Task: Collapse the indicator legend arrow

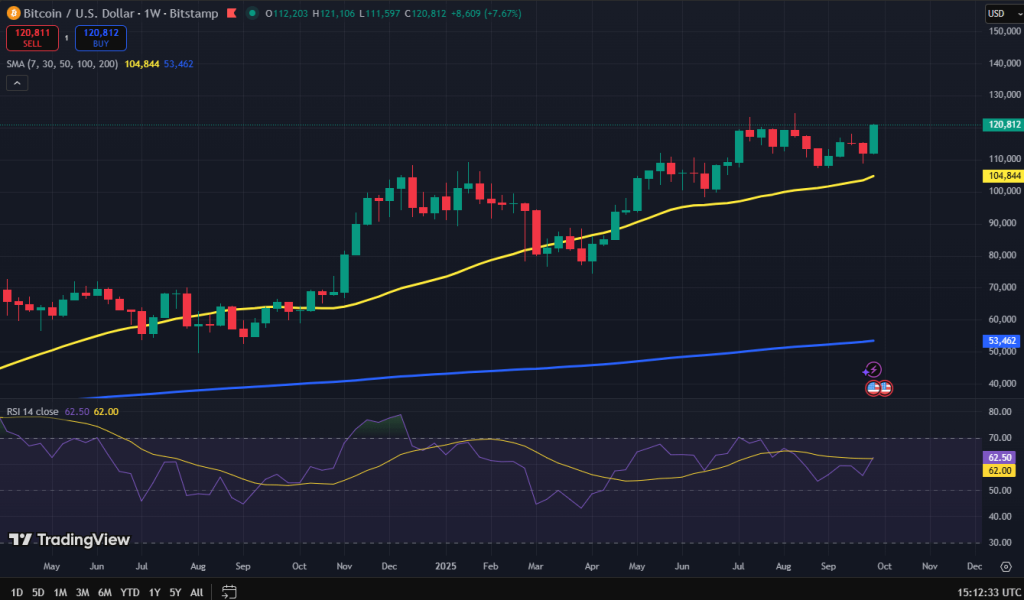Action: [17, 83]
